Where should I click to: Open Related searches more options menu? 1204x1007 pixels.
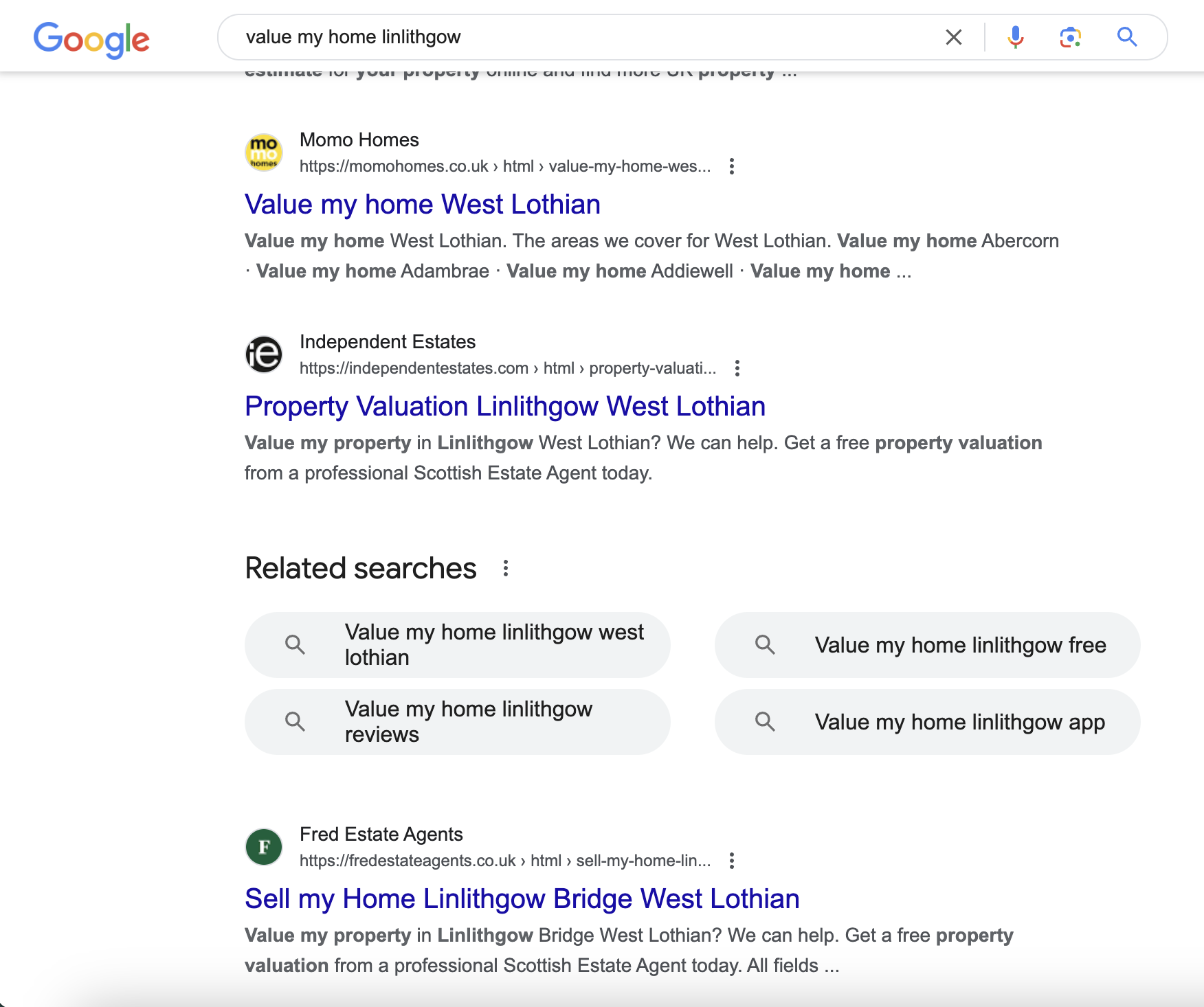click(506, 568)
